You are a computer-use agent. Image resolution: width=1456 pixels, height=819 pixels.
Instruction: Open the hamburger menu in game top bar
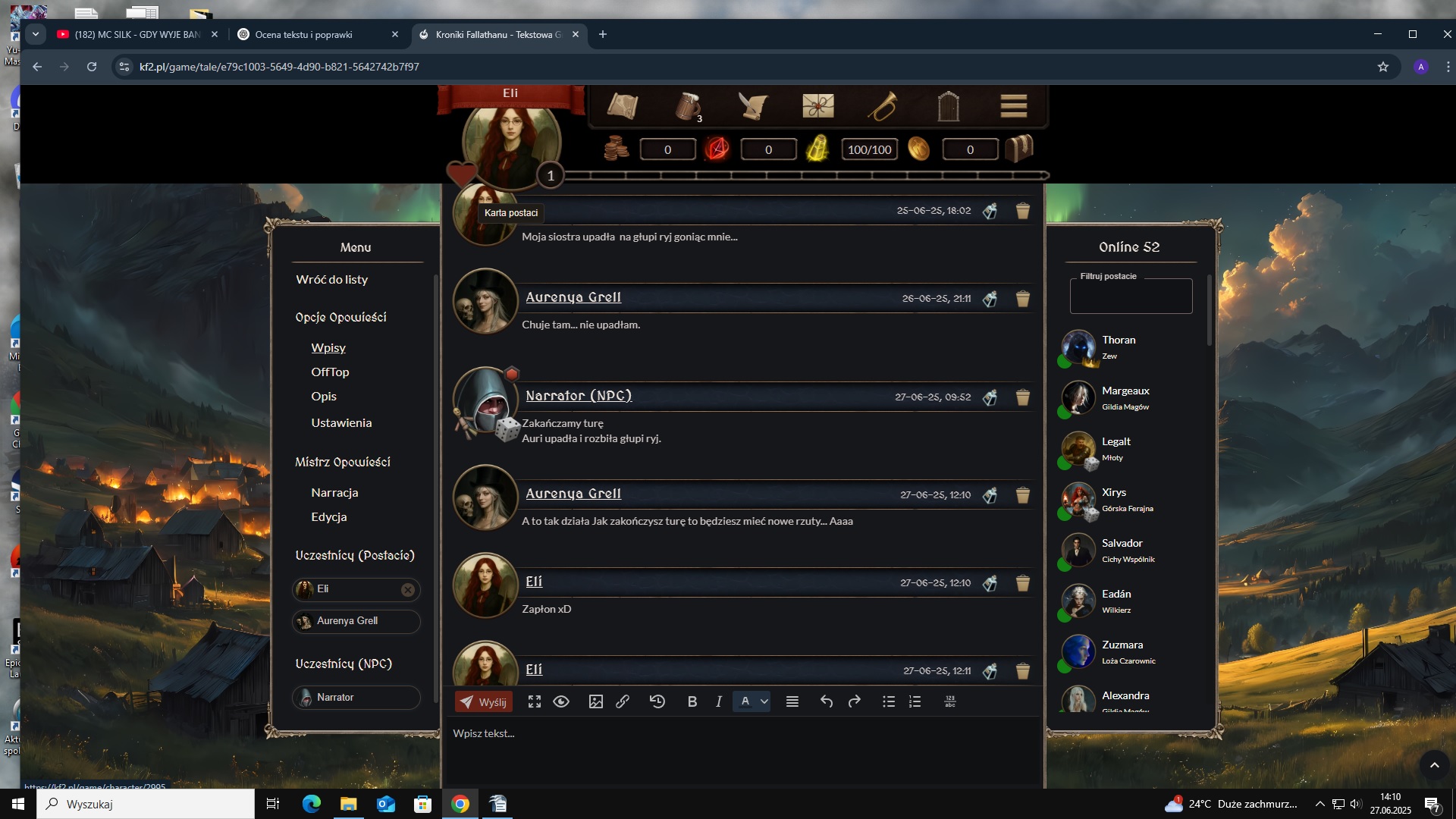[x=1014, y=106]
